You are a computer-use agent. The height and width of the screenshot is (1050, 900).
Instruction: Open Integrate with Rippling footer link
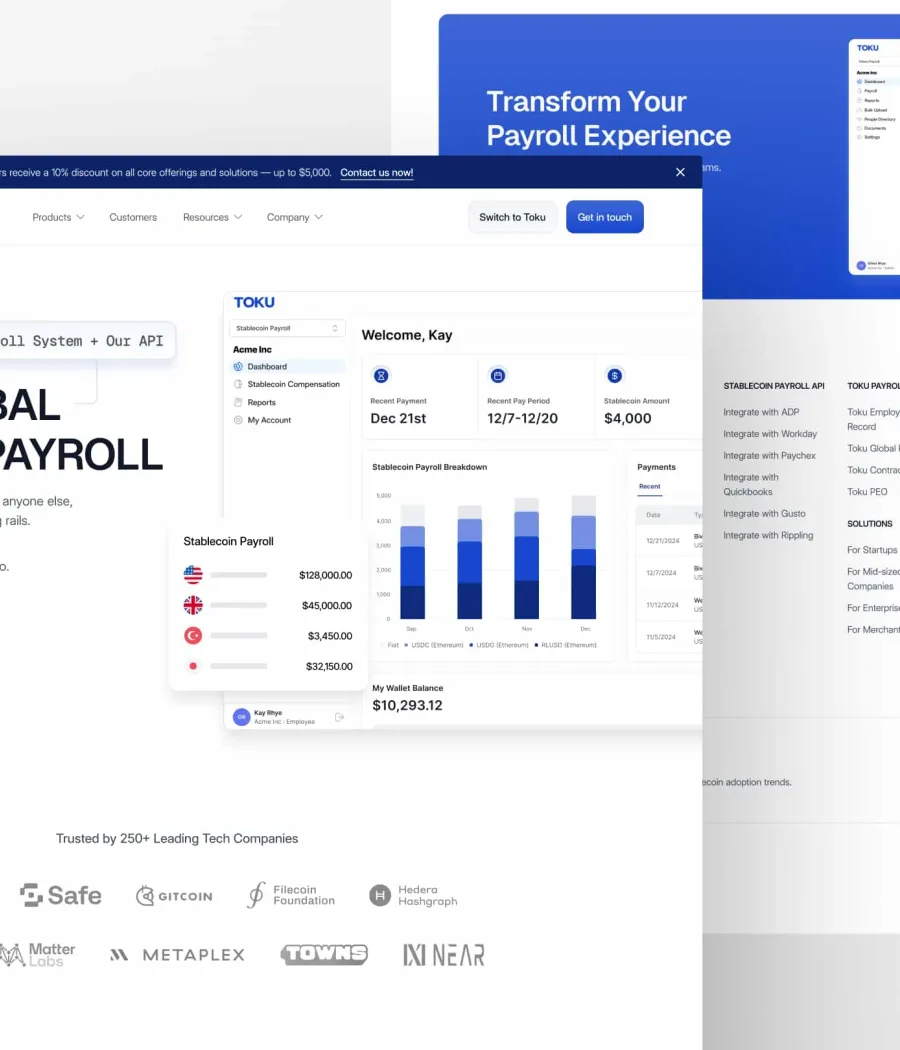coord(768,535)
